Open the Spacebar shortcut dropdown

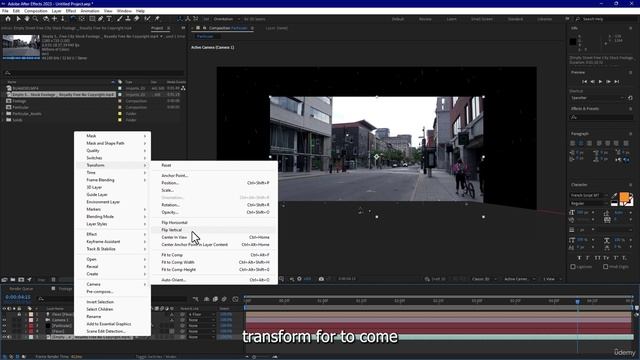pos(597,98)
